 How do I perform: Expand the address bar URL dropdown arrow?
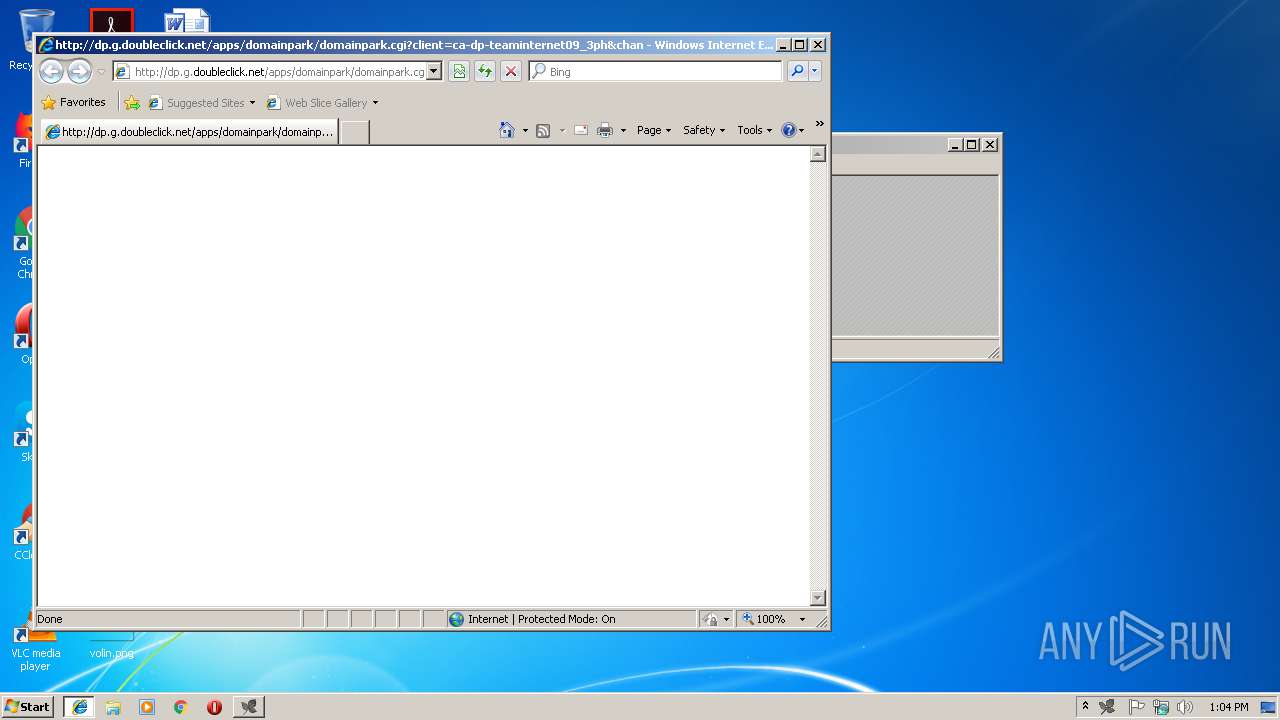click(x=434, y=71)
